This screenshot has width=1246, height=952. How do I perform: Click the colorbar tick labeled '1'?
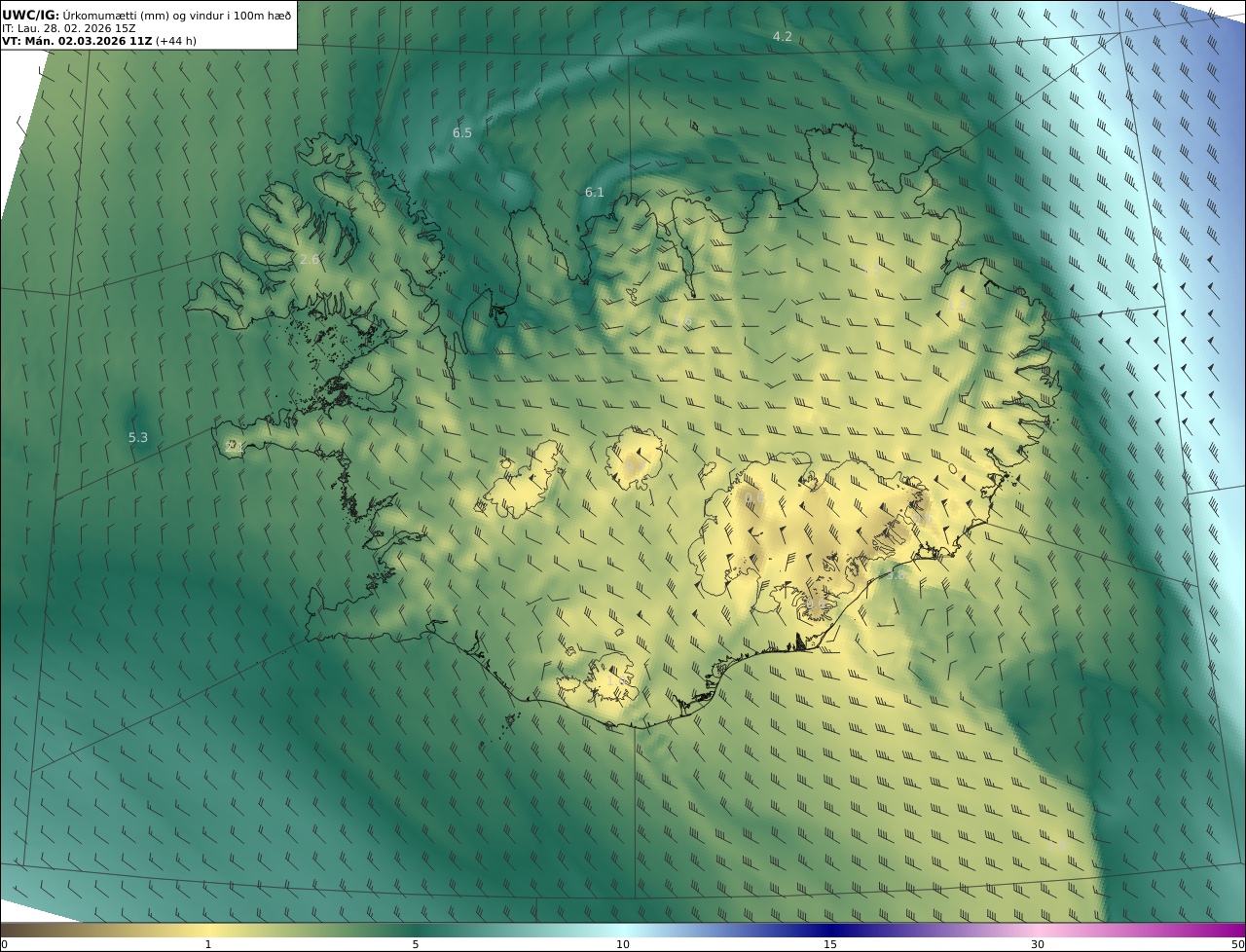point(208,944)
